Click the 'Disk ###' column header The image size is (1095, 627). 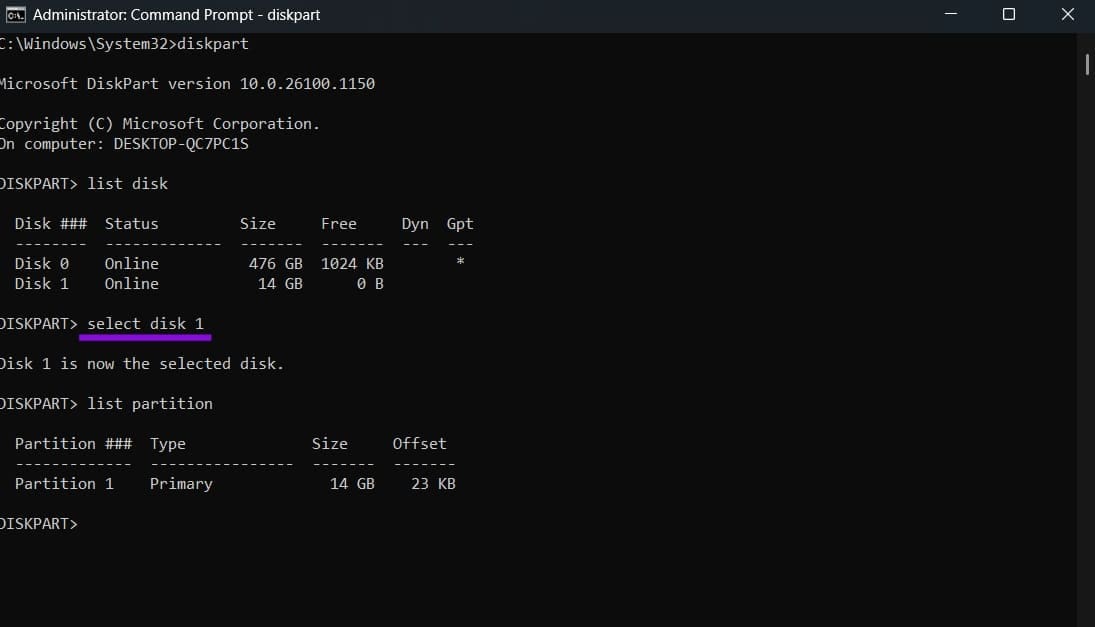51,223
